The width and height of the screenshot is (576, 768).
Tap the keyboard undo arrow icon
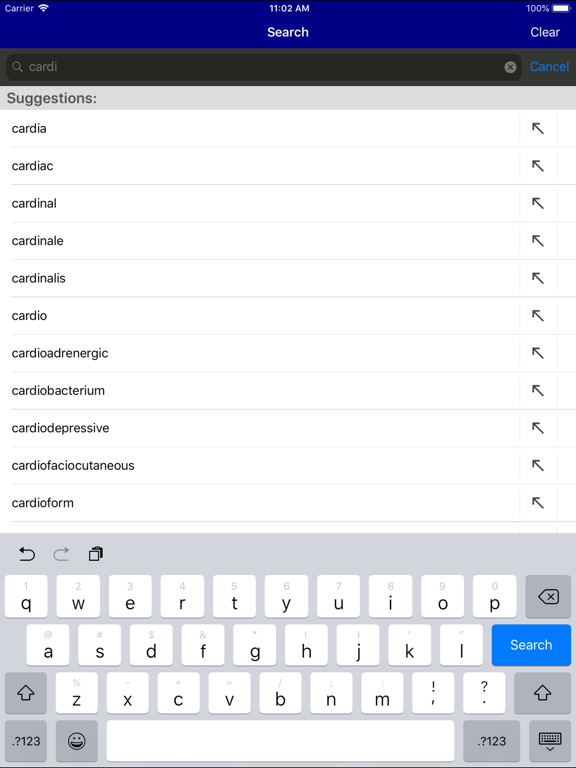[26, 554]
